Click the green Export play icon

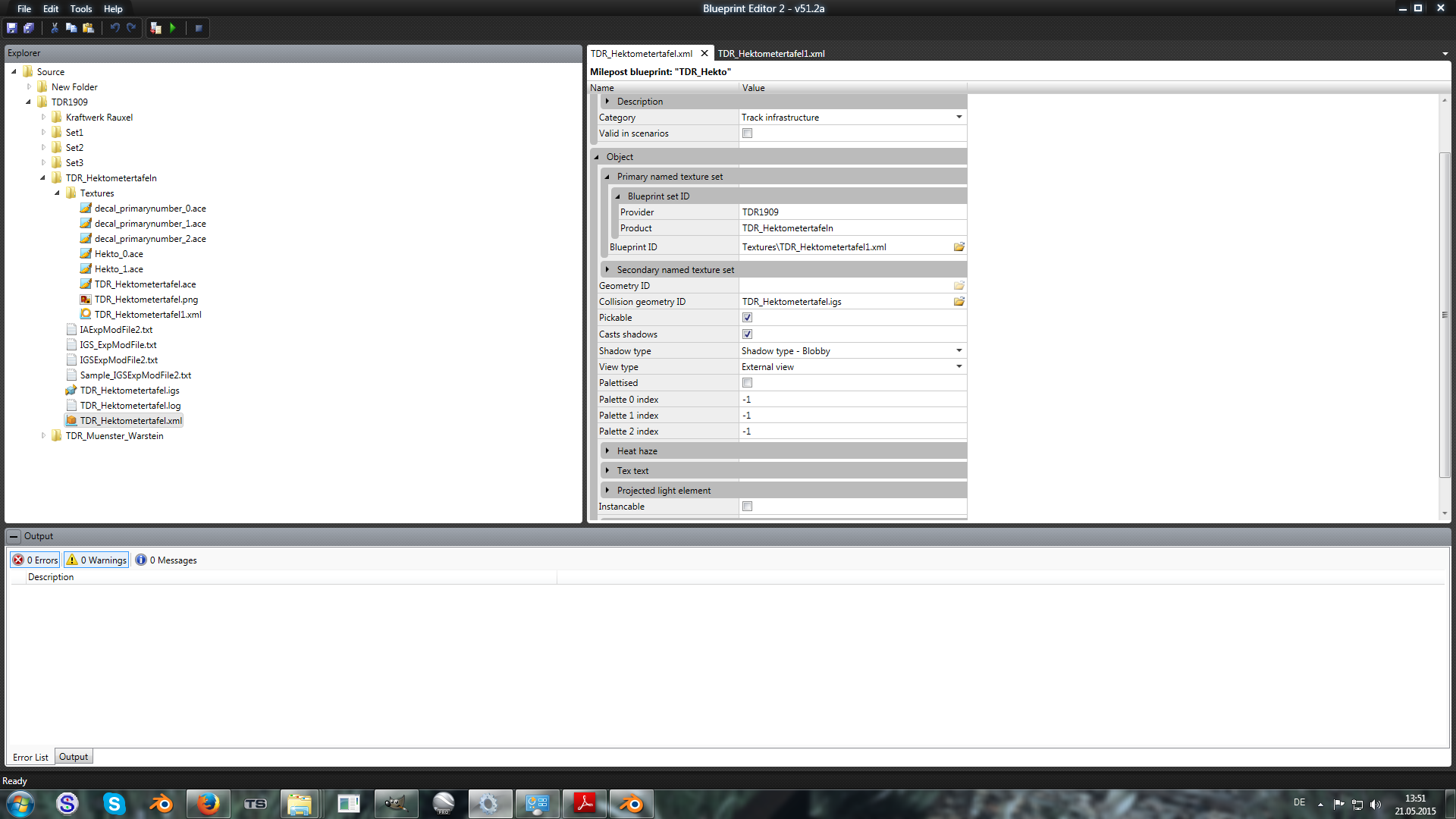click(x=173, y=28)
